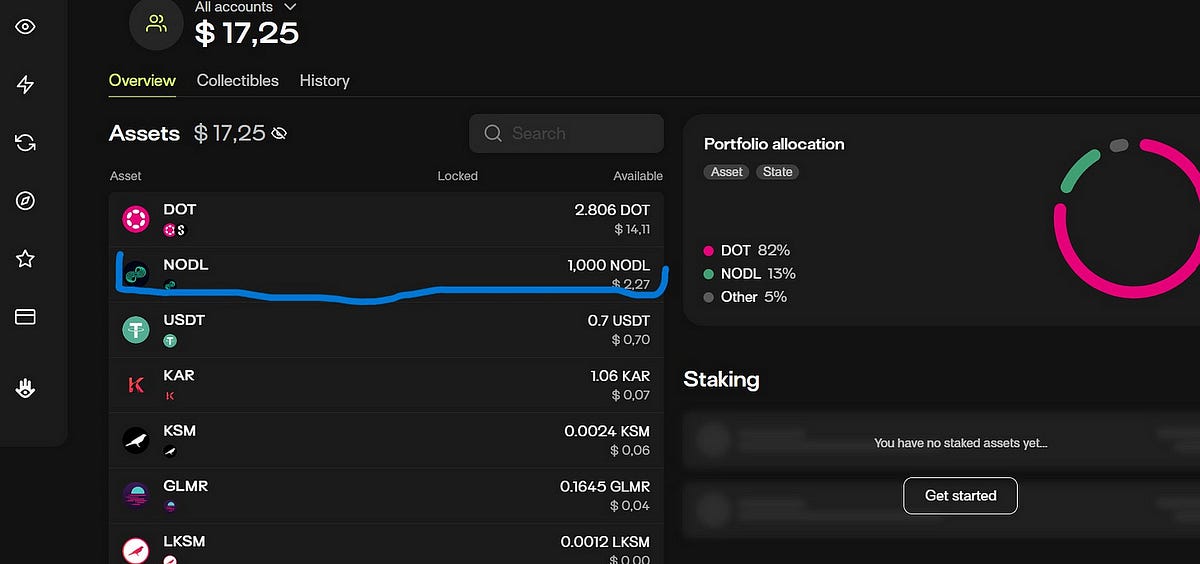The height and width of the screenshot is (564, 1200).
Task: Select the star favorites sidebar icon
Action: 26,259
